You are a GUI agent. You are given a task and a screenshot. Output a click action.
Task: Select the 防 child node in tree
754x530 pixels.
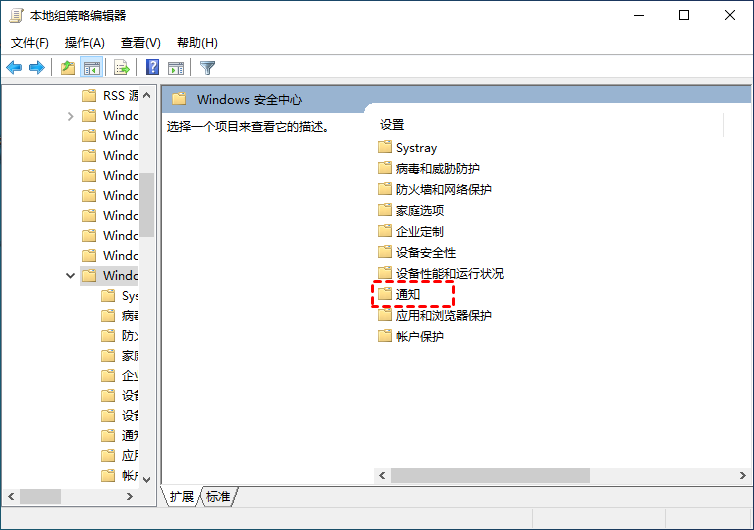point(120,335)
